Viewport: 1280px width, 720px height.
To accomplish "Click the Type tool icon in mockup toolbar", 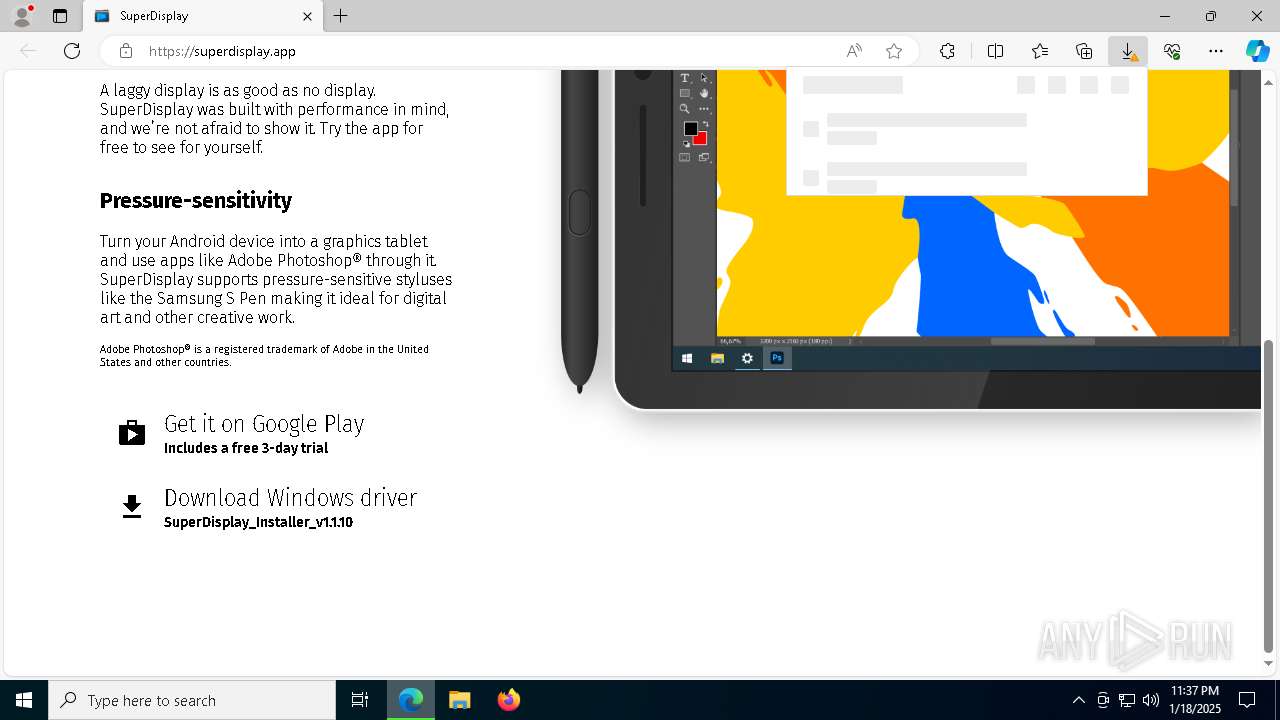I will pyautogui.click(x=685, y=78).
